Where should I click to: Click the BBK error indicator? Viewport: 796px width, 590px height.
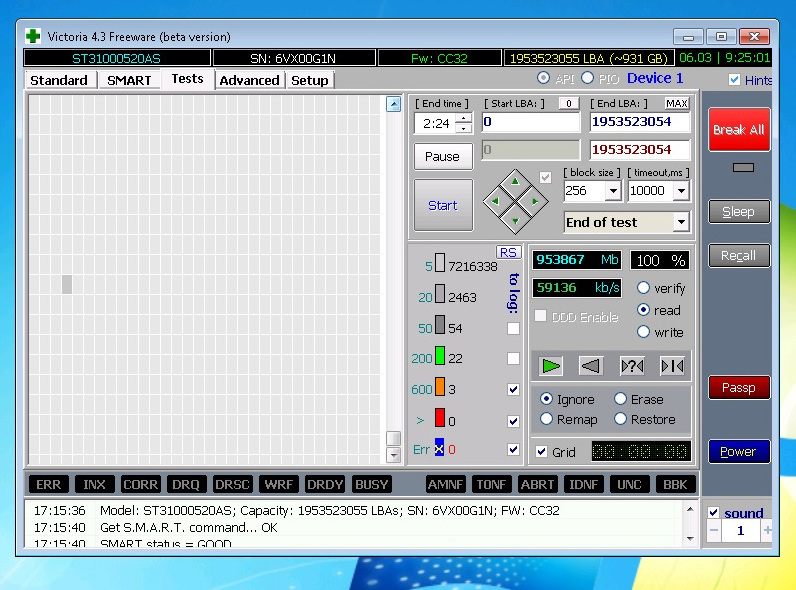(675, 484)
